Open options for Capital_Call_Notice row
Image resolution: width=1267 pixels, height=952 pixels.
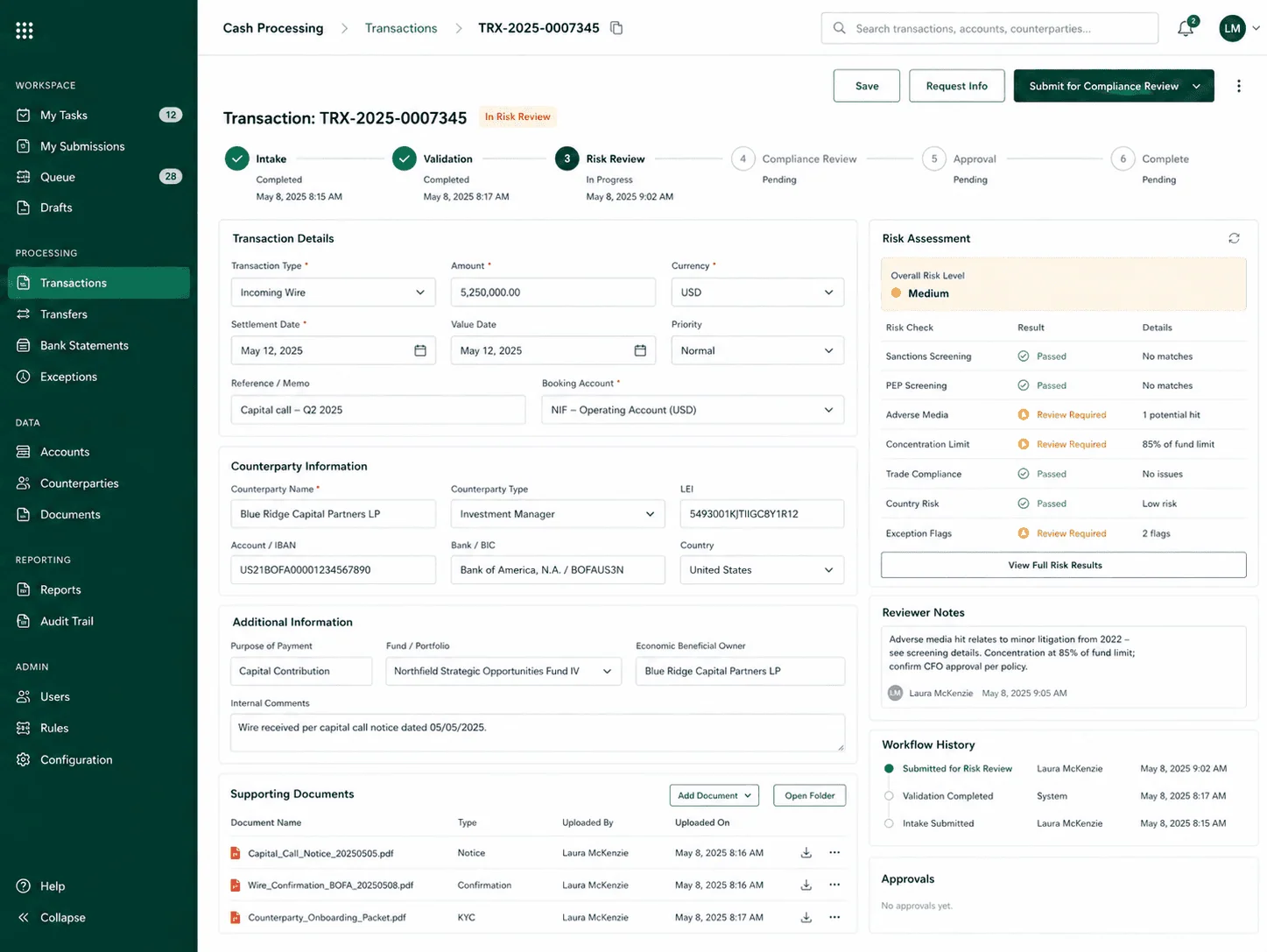tap(834, 853)
